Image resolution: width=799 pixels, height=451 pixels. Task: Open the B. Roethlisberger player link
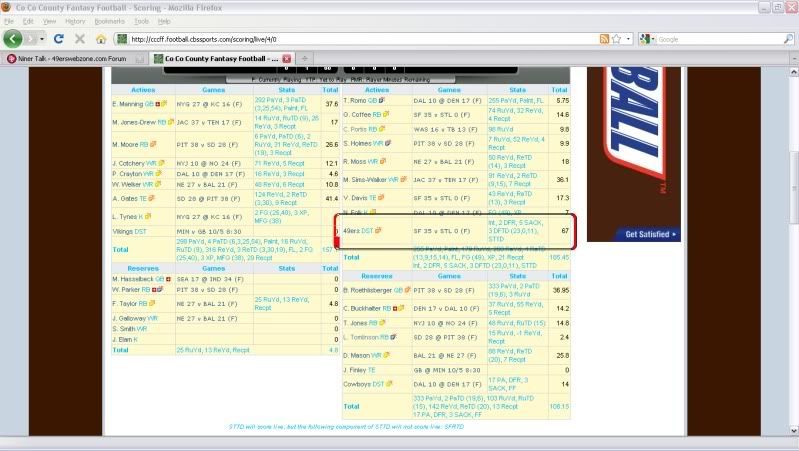367,290
